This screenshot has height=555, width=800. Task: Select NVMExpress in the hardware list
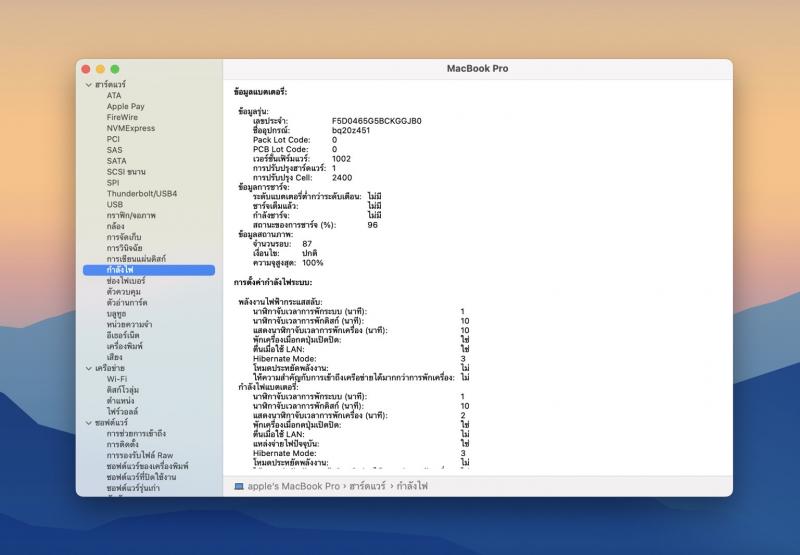(131, 128)
